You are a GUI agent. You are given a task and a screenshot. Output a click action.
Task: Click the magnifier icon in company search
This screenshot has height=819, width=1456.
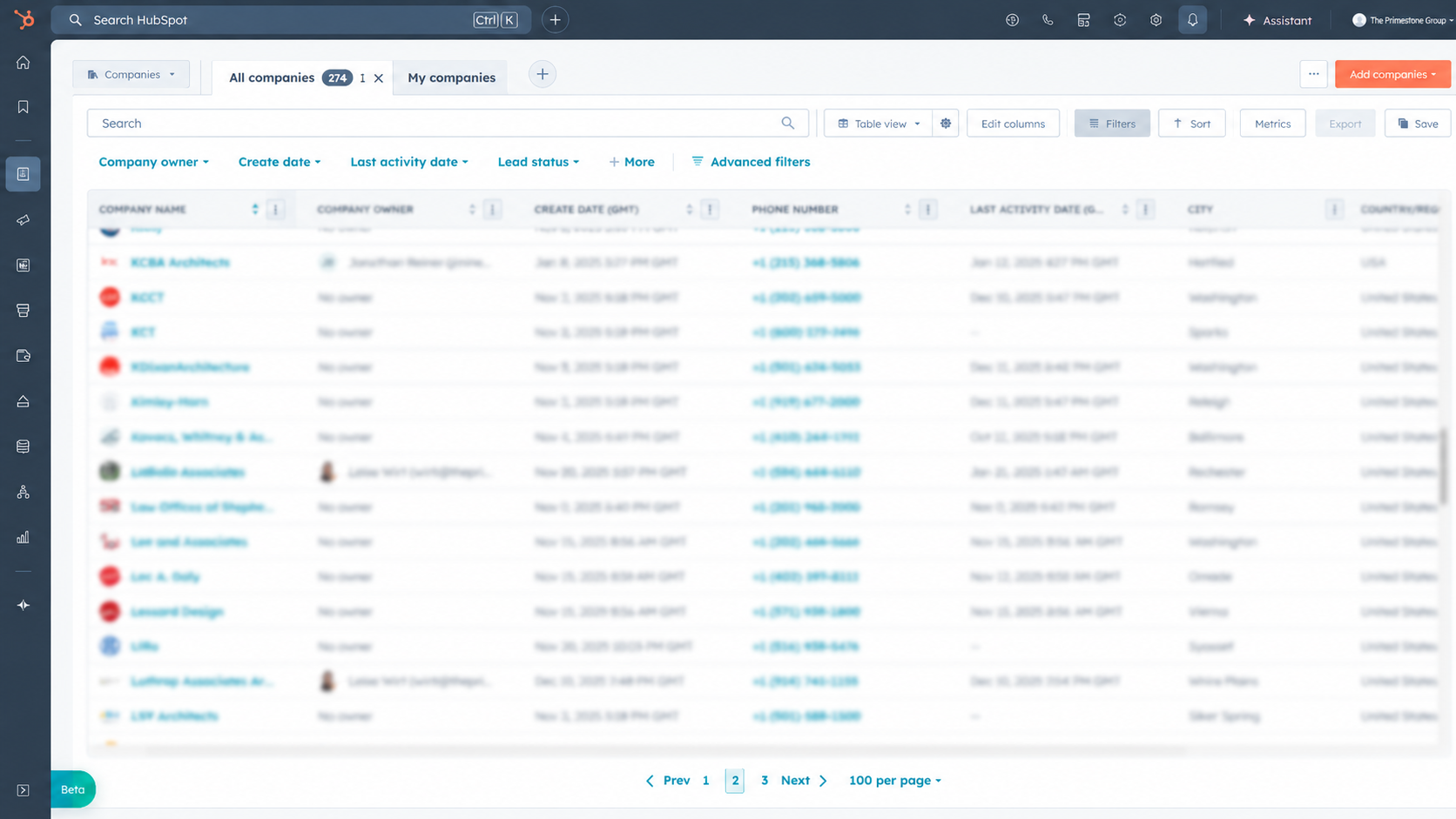[x=788, y=124]
